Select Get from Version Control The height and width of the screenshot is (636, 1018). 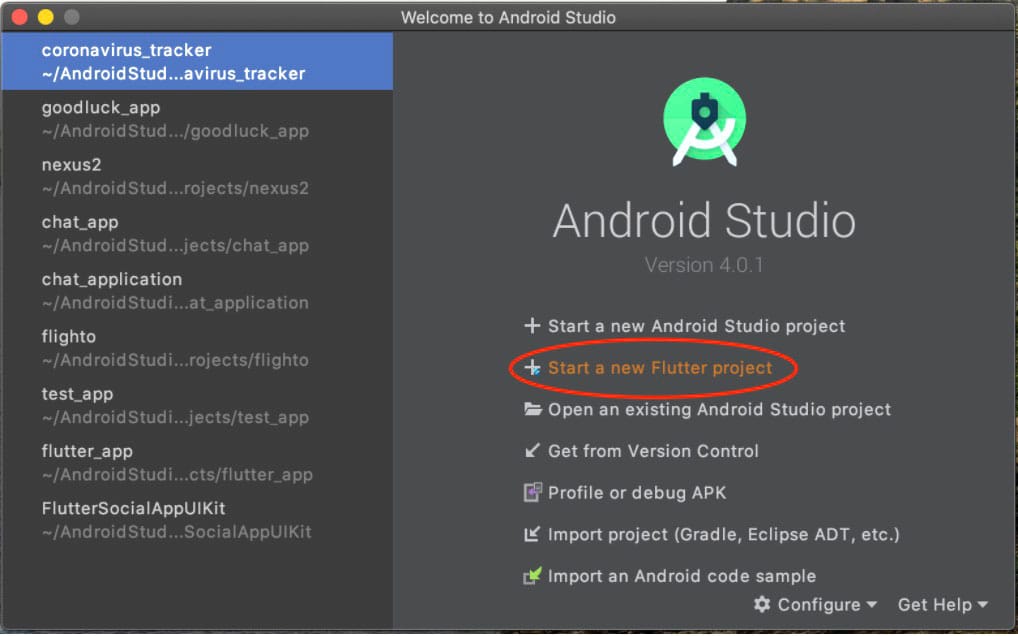pyautogui.click(x=653, y=451)
